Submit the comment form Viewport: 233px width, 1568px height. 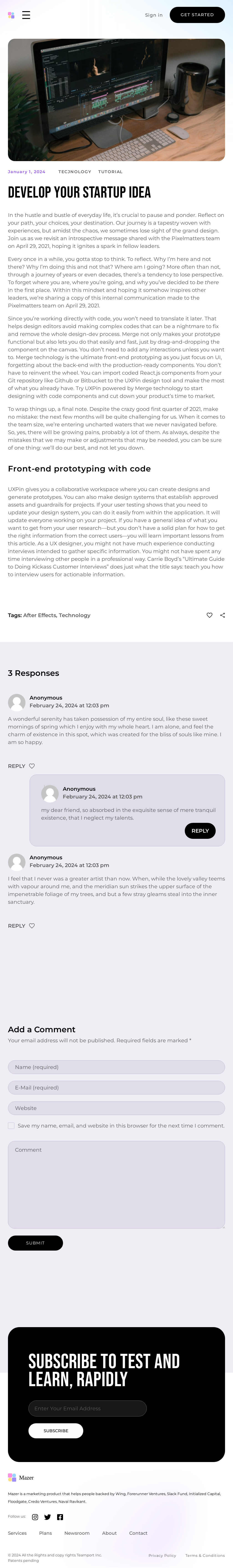pos(35,1243)
